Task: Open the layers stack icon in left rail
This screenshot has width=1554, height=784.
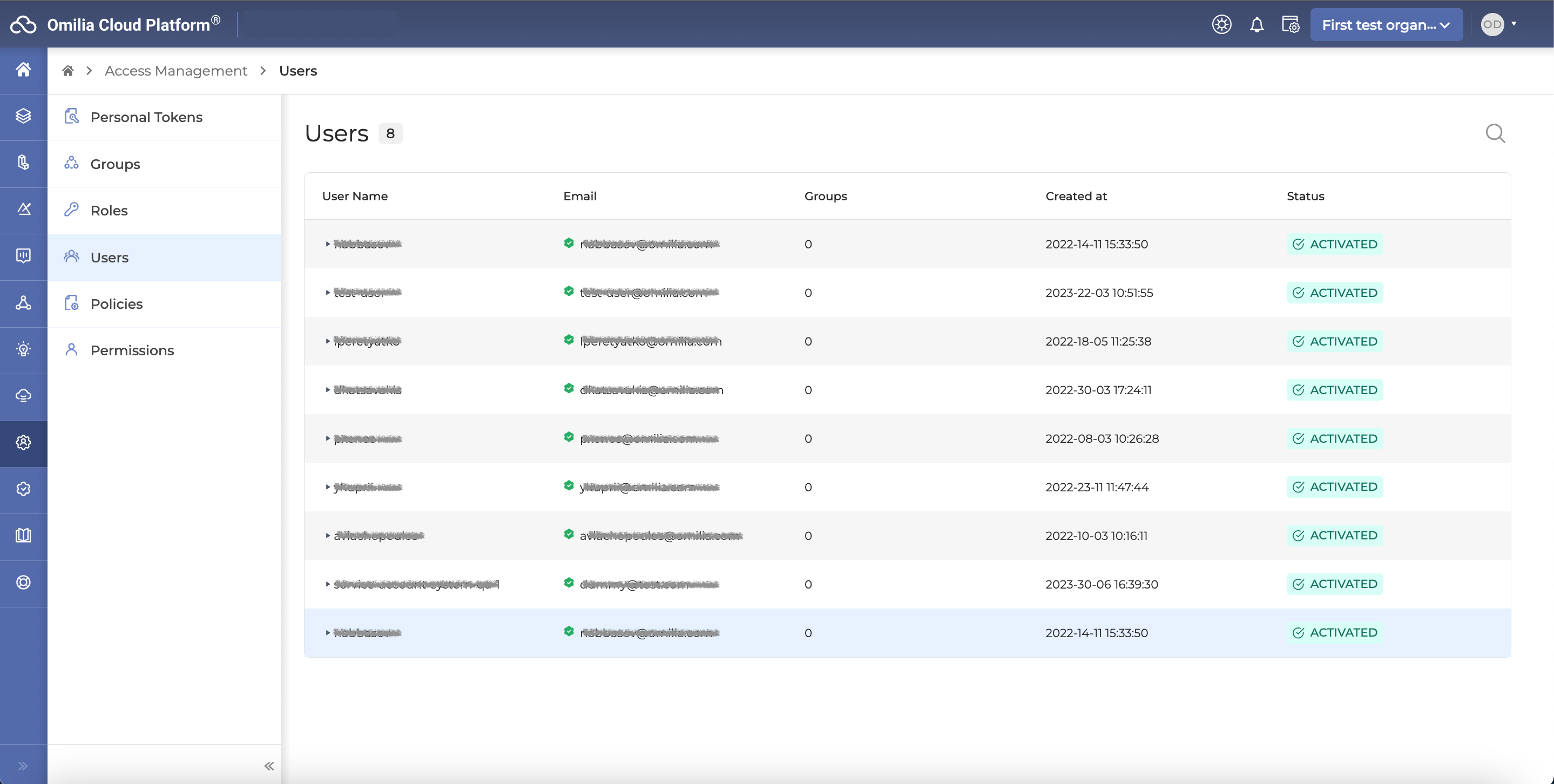Action: pyautogui.click(x=24, y=117)
